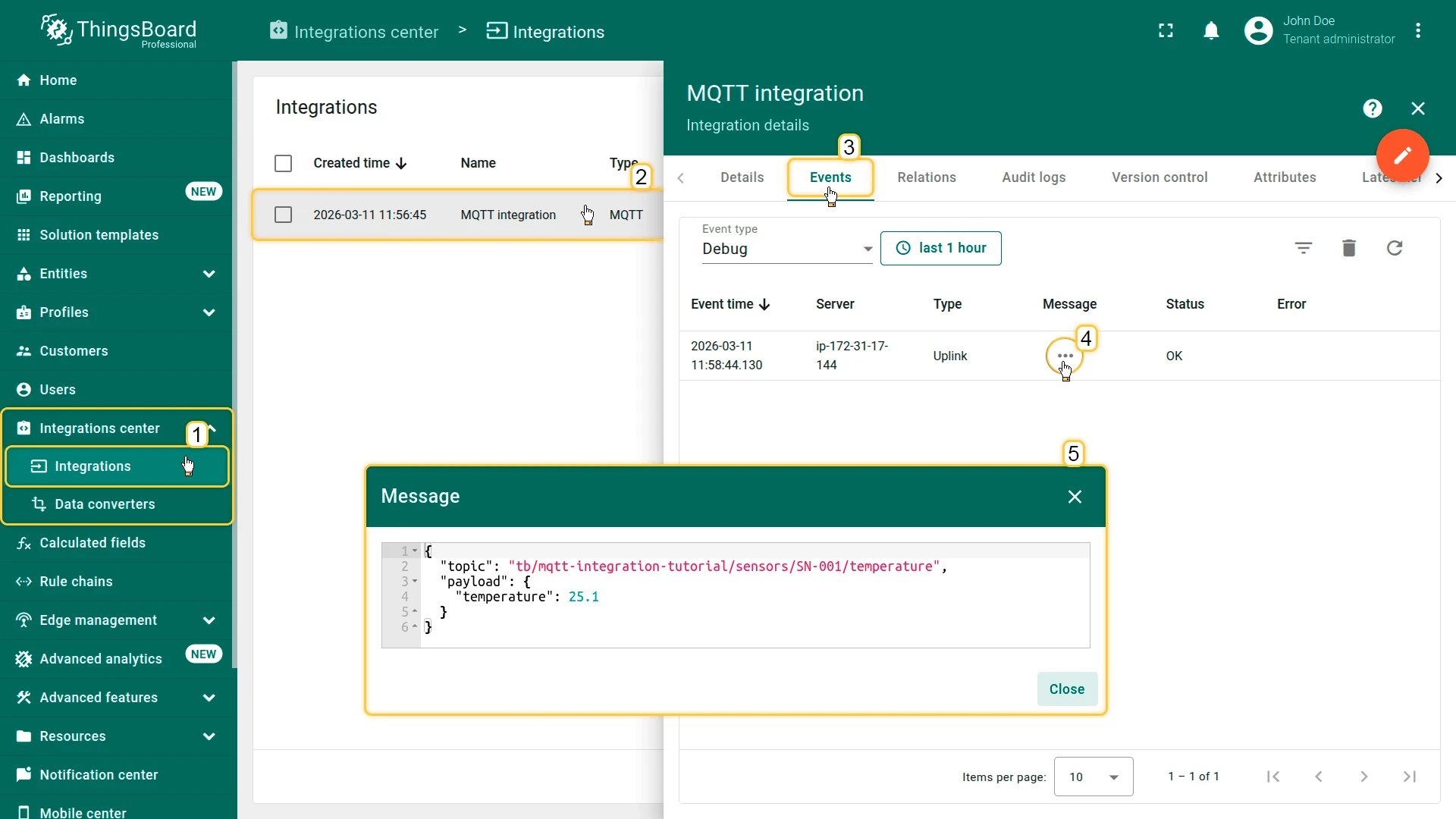Close the integration details panel
1456x819 pixels.
tap(1418, 108)
